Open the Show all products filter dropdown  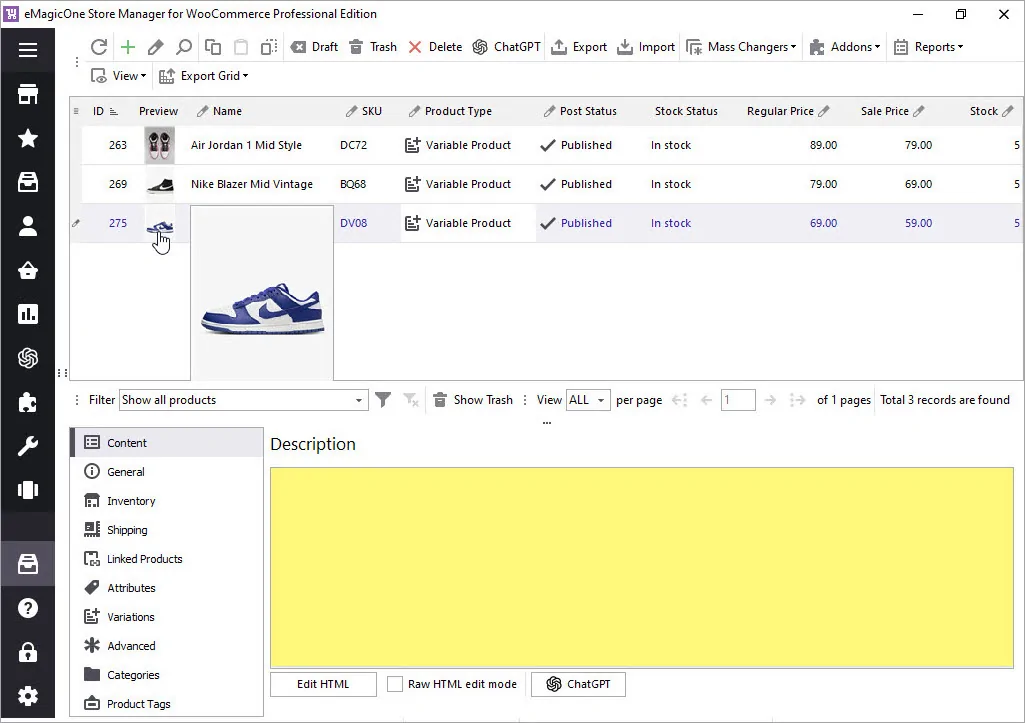point(243,399)
